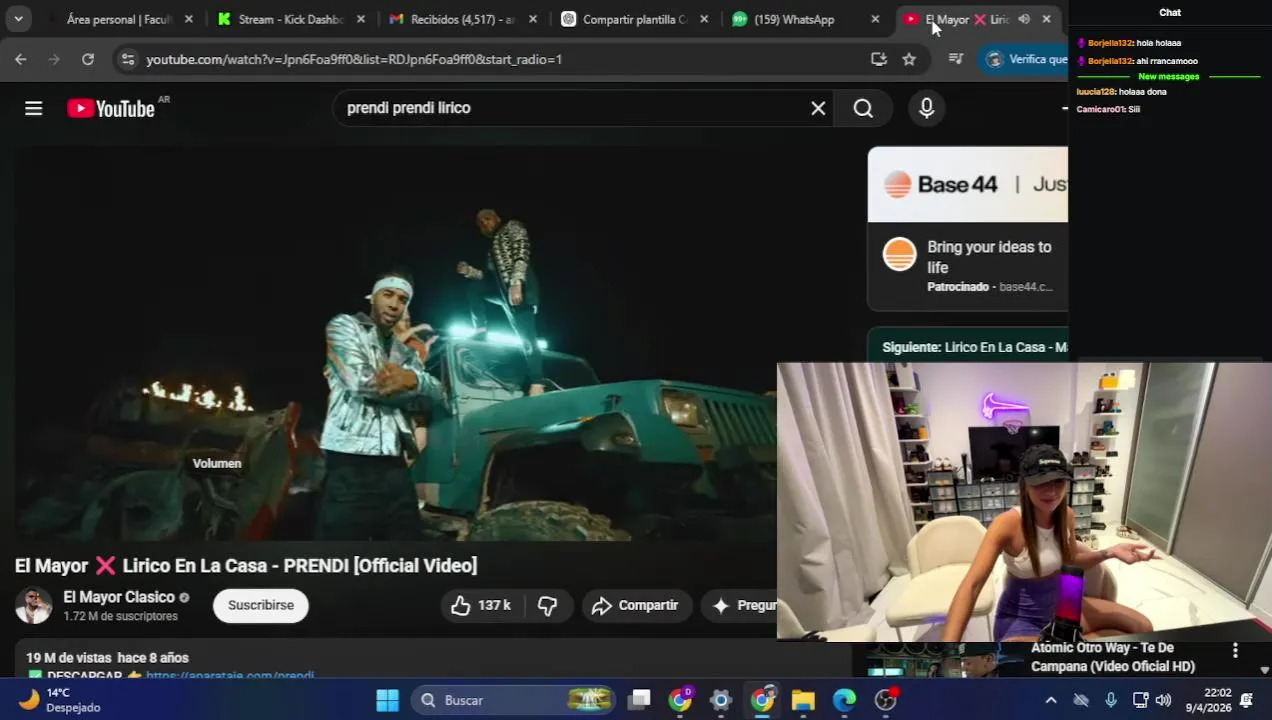The height and width of the screenshot is (720, 1272).
Task: Bookmark this page with star
Action: click(909, 59)
